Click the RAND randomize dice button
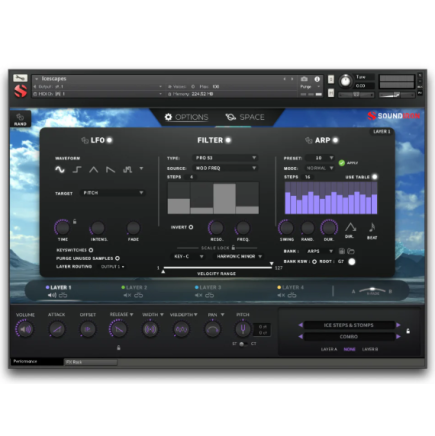435x436 pixels. pos(20,119)
